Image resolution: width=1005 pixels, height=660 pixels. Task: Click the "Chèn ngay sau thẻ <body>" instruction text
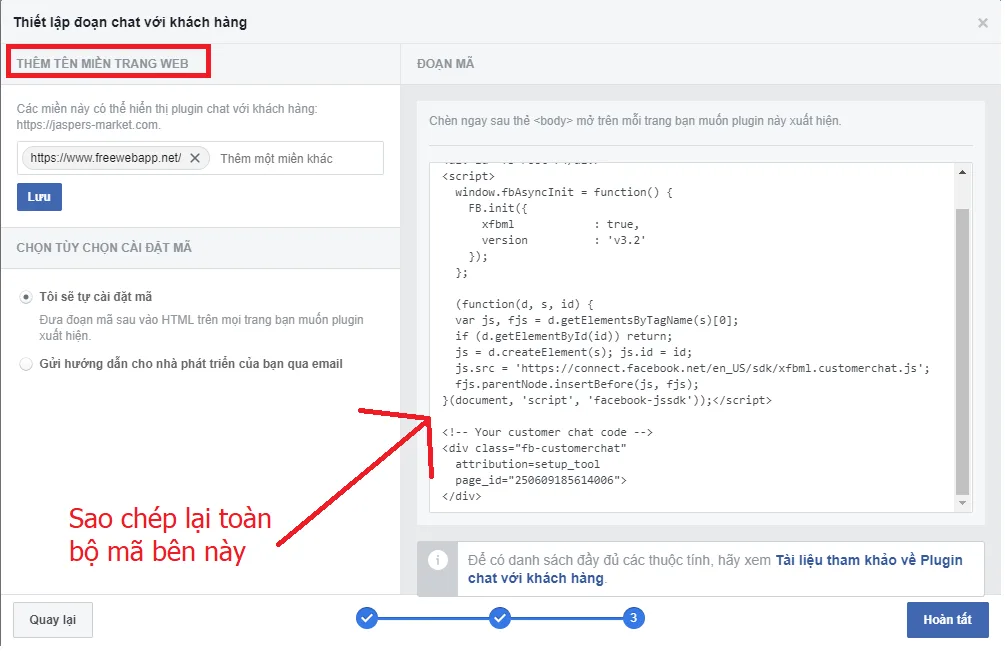tap(635, 121)
